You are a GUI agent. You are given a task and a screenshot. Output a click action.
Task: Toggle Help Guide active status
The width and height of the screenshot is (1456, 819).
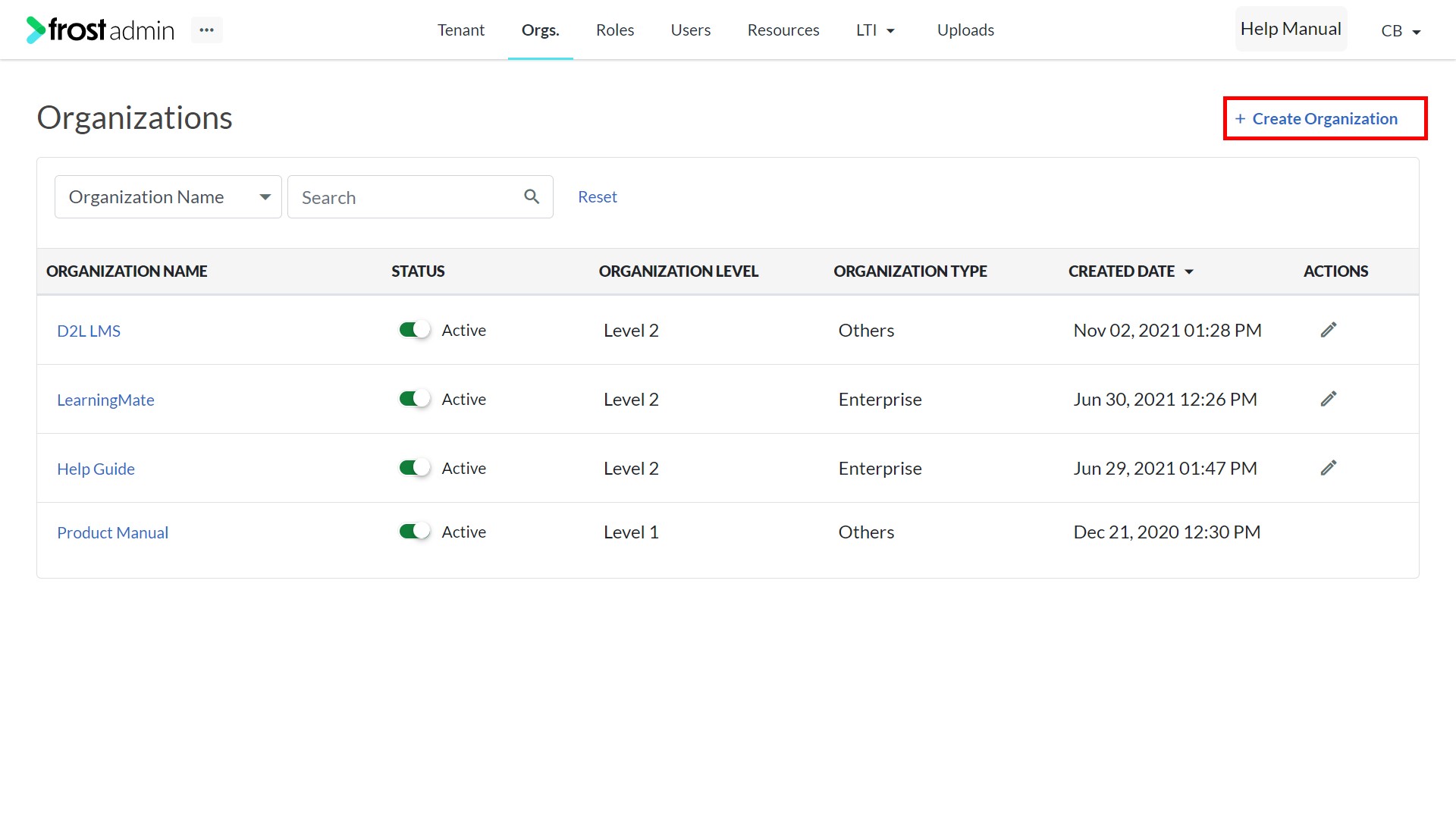point(415,468)
